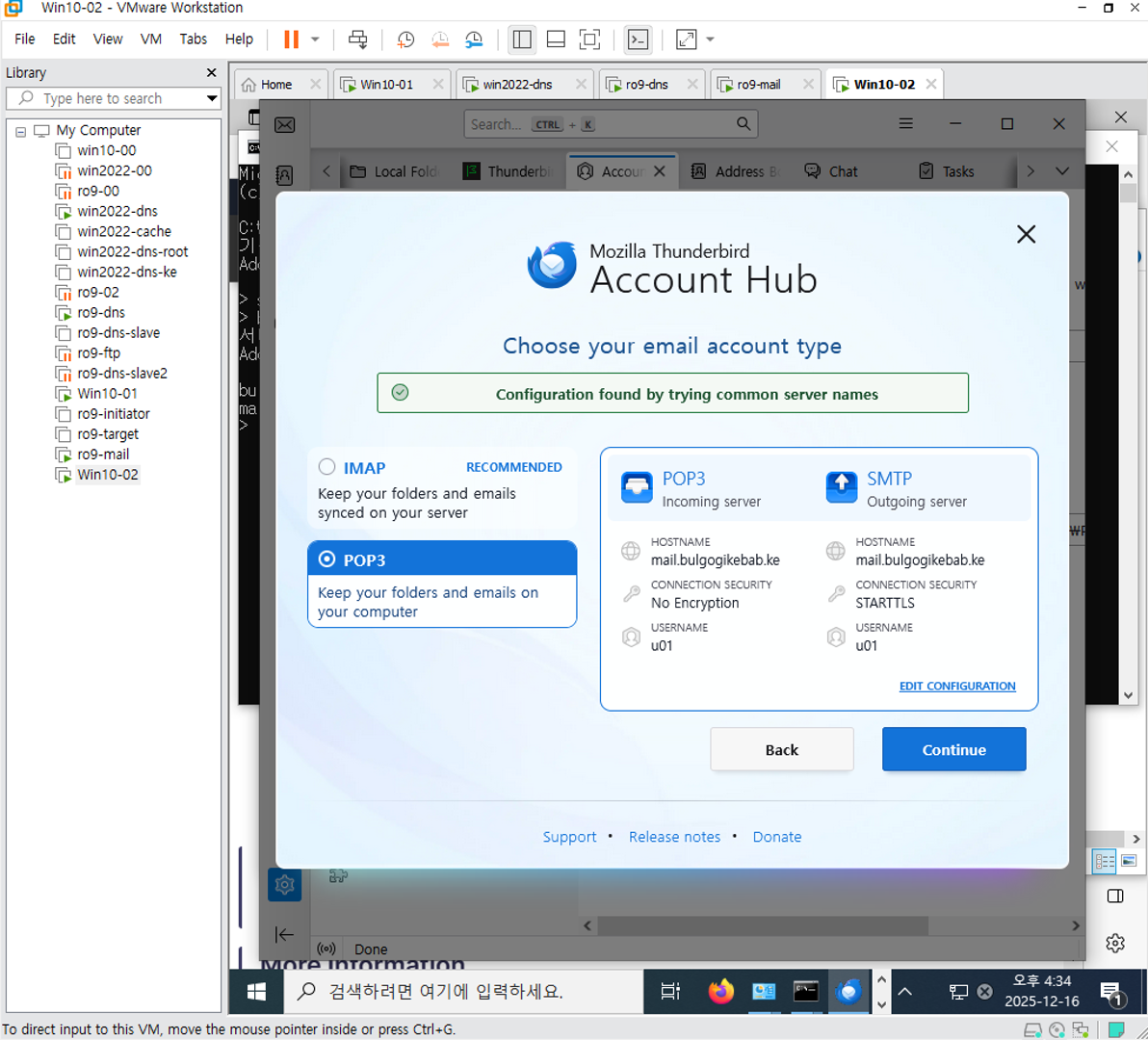Click the POP3 incoming server icon
1148x1040 pixels.
tap(637, 487)
